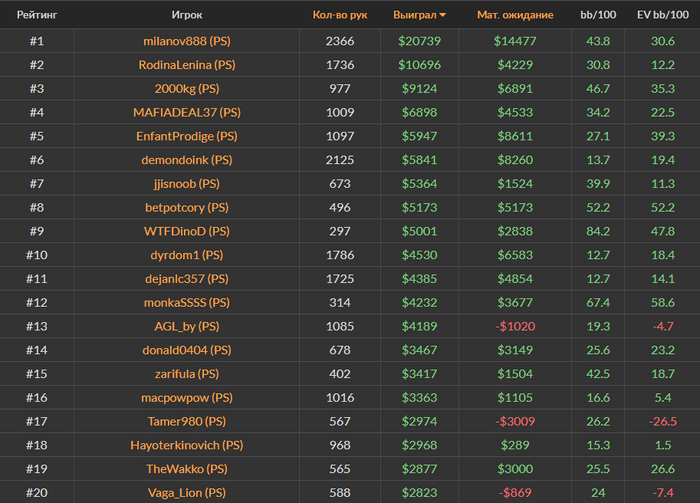Open player dejanlc357 (PS)
The height and width of the screenshot is (503, 700).
(187, 279)
